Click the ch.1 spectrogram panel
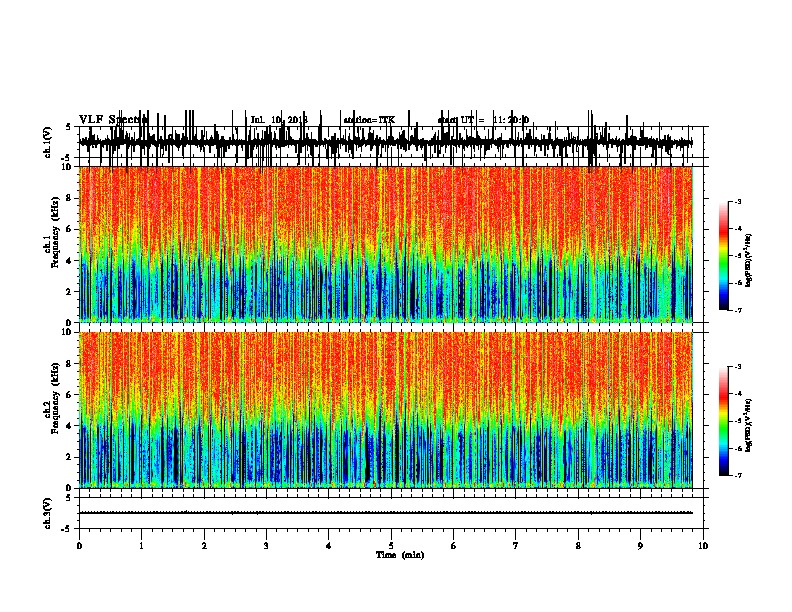Screen dimensions: 792x612 pos(385,244)
